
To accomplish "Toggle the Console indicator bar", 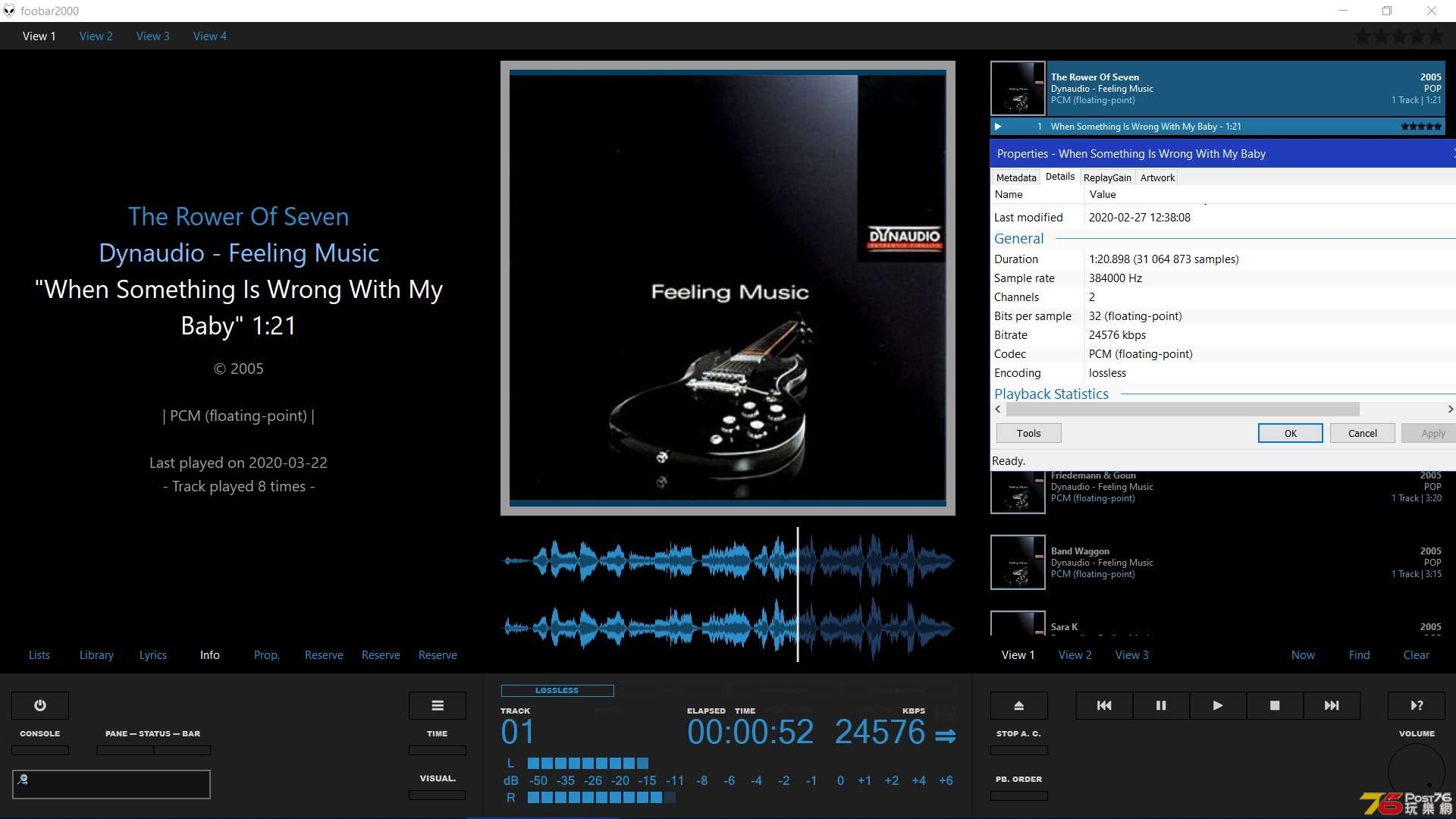I will pyautogui.click(x=40, y=750).
